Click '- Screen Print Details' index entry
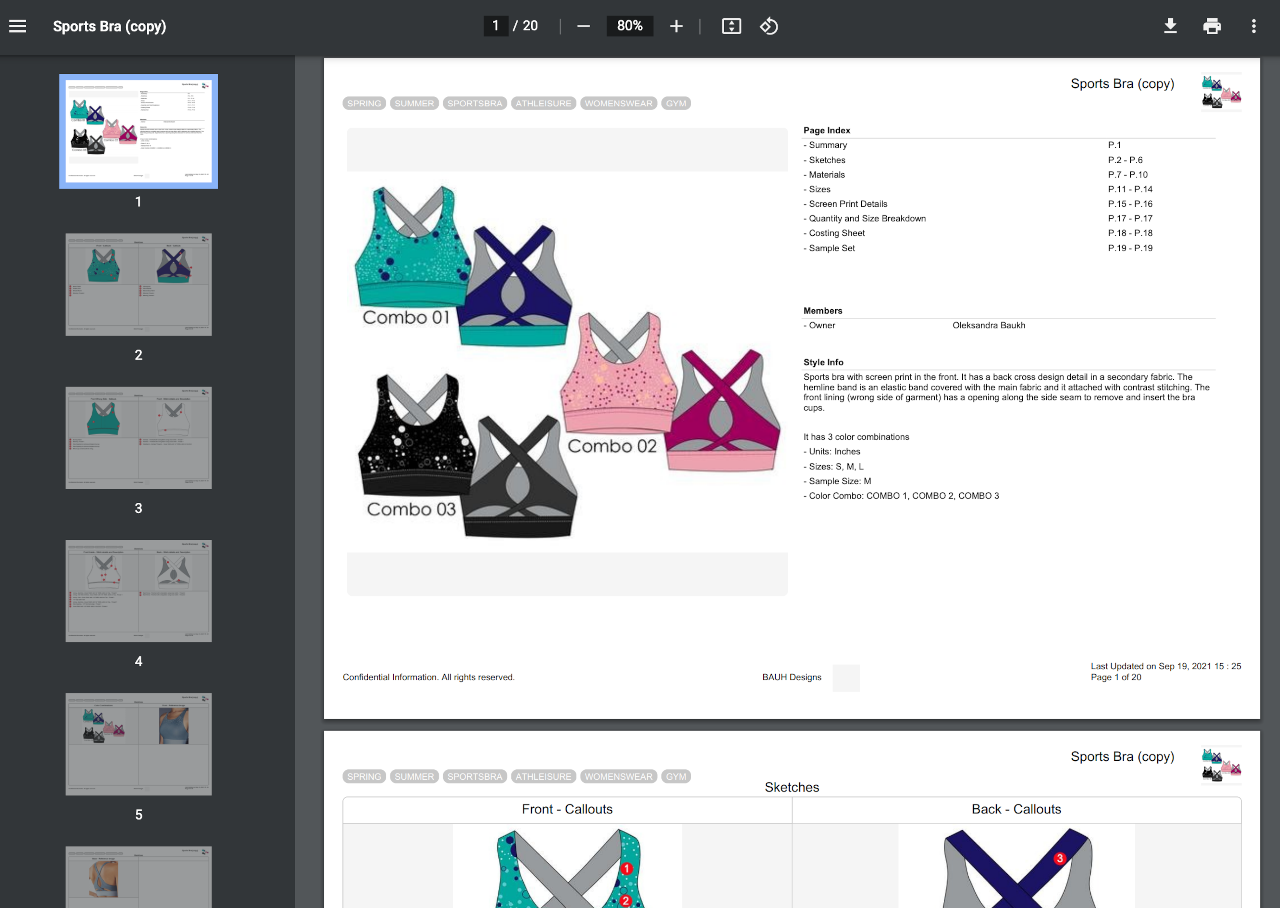The image size is (1280, 908). coord(846,204)
